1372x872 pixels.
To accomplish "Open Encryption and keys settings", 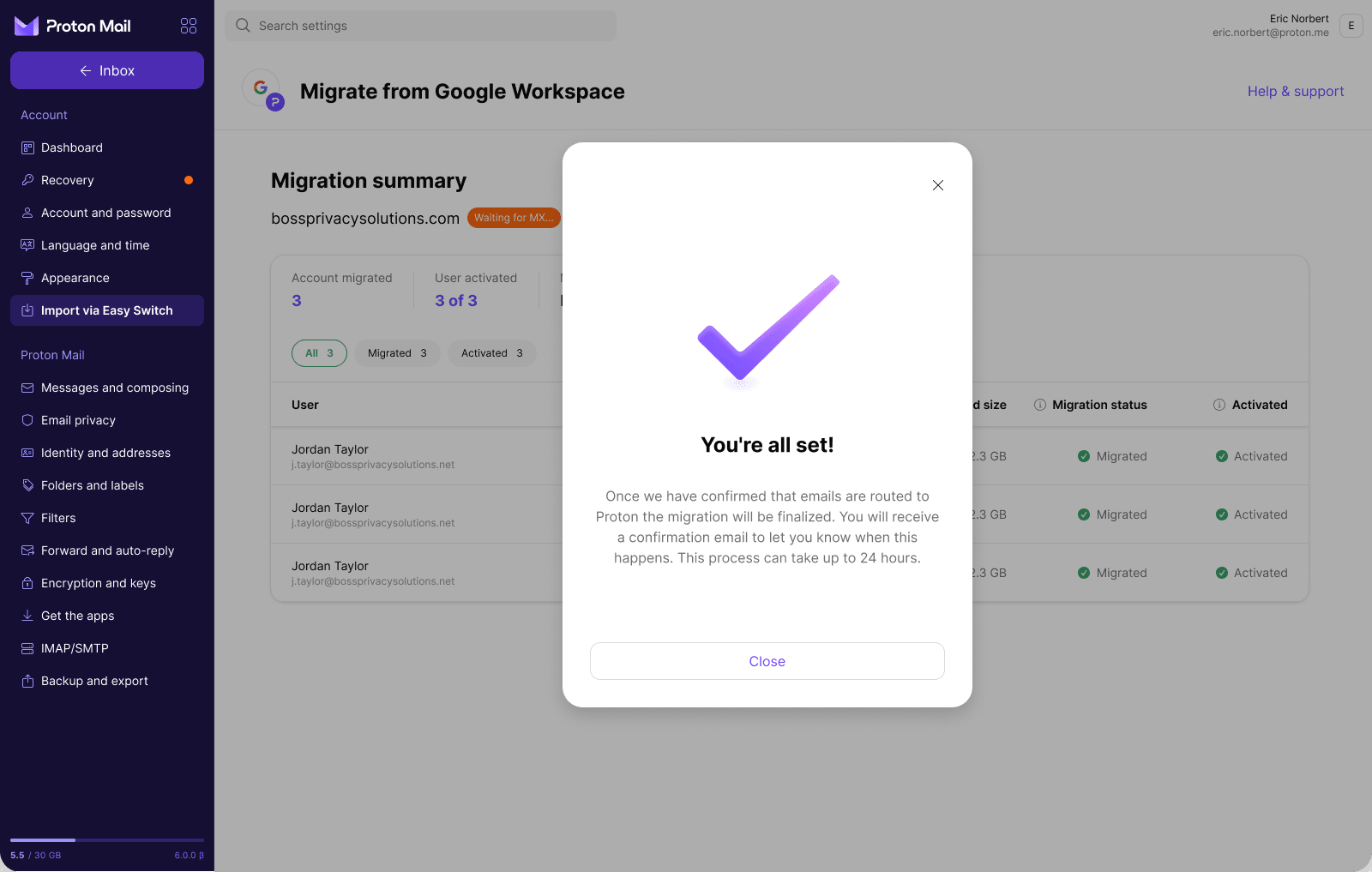I will [107, 583].
